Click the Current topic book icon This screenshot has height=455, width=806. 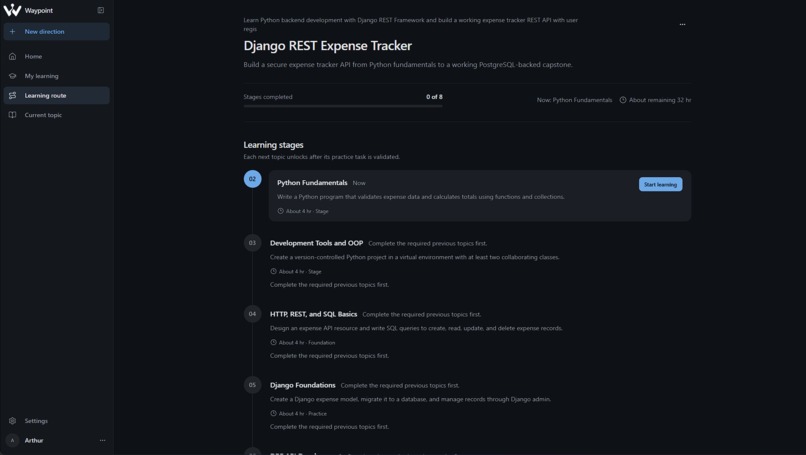pos(13,115)
